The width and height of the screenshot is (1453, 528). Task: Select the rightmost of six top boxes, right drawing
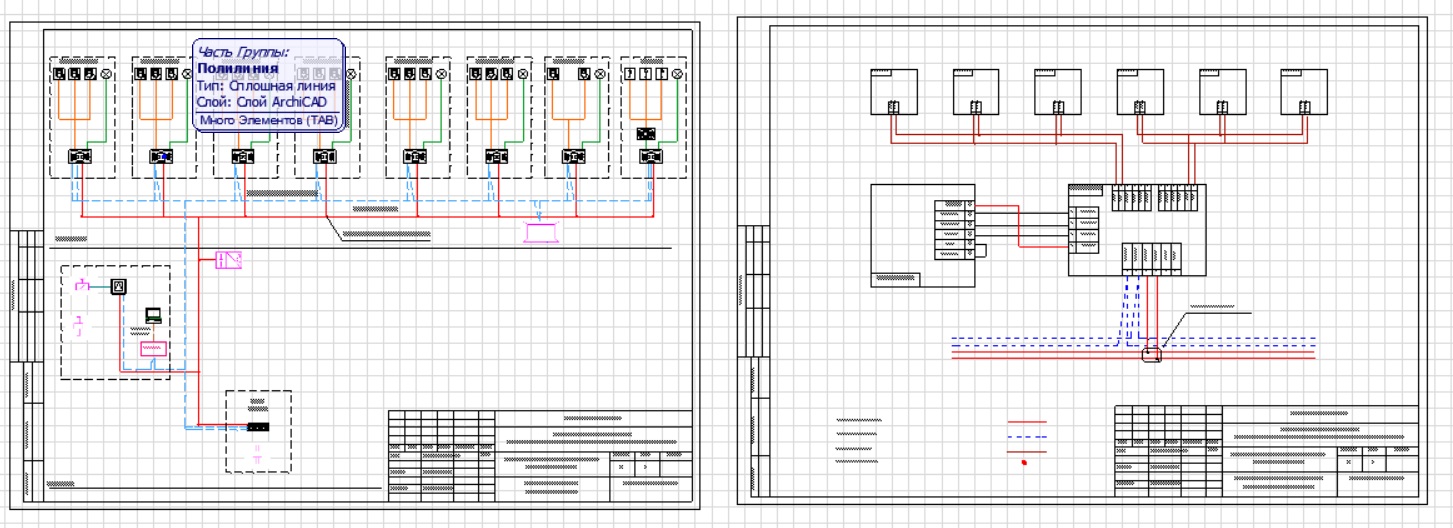click(x=1304, y=92)
